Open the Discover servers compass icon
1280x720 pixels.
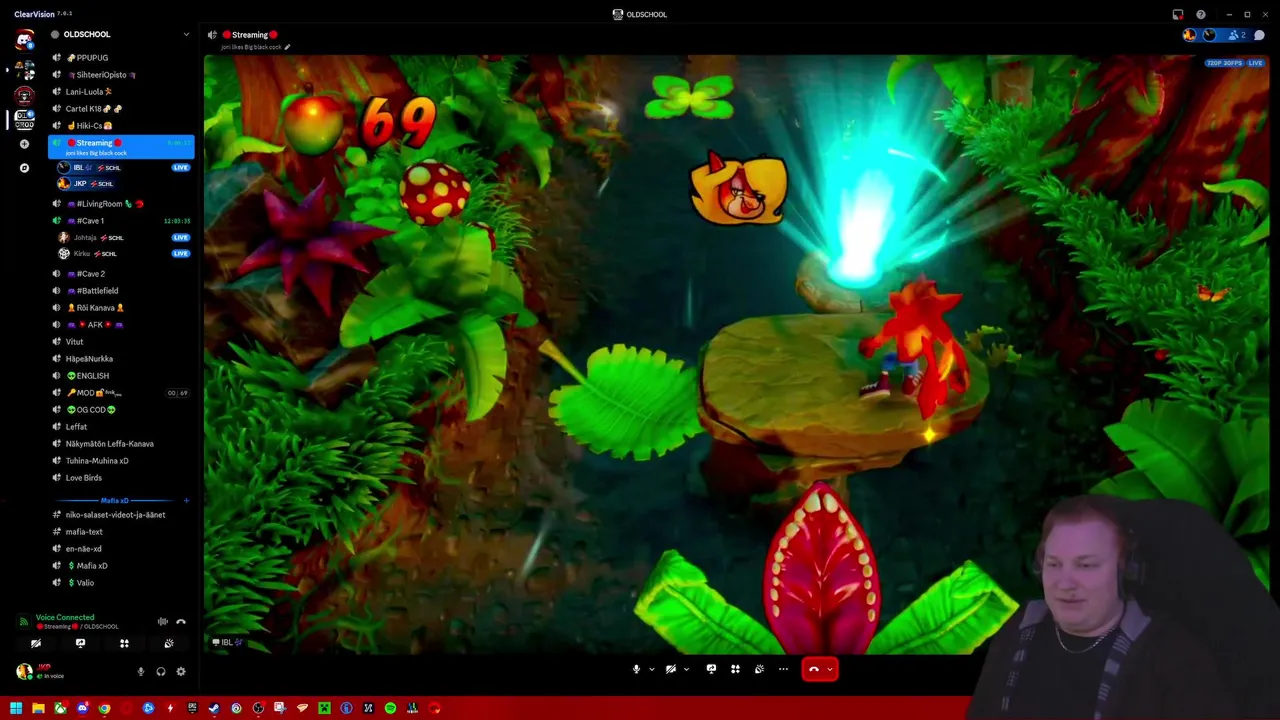(x=24, y=168)
